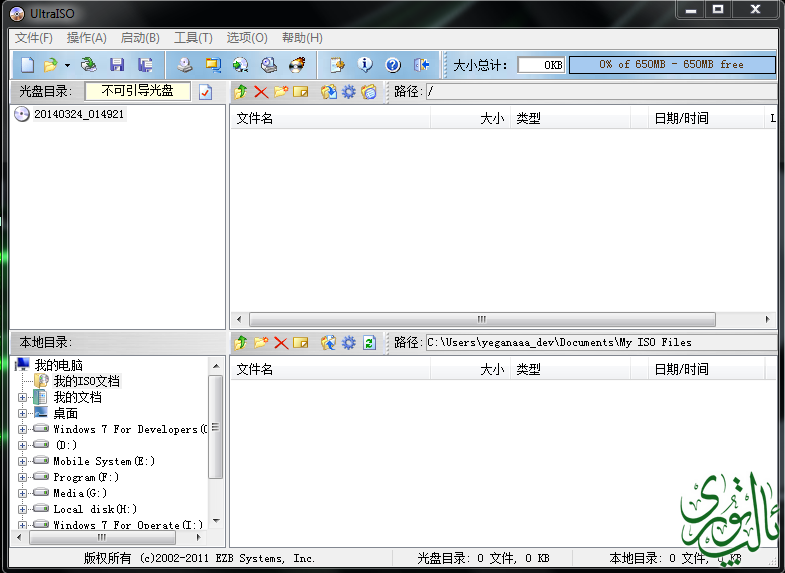Screen dimensions: 785x573
Task: Sort the 本地目录 file list by 大小 column
Action: (x=471, y=370)
